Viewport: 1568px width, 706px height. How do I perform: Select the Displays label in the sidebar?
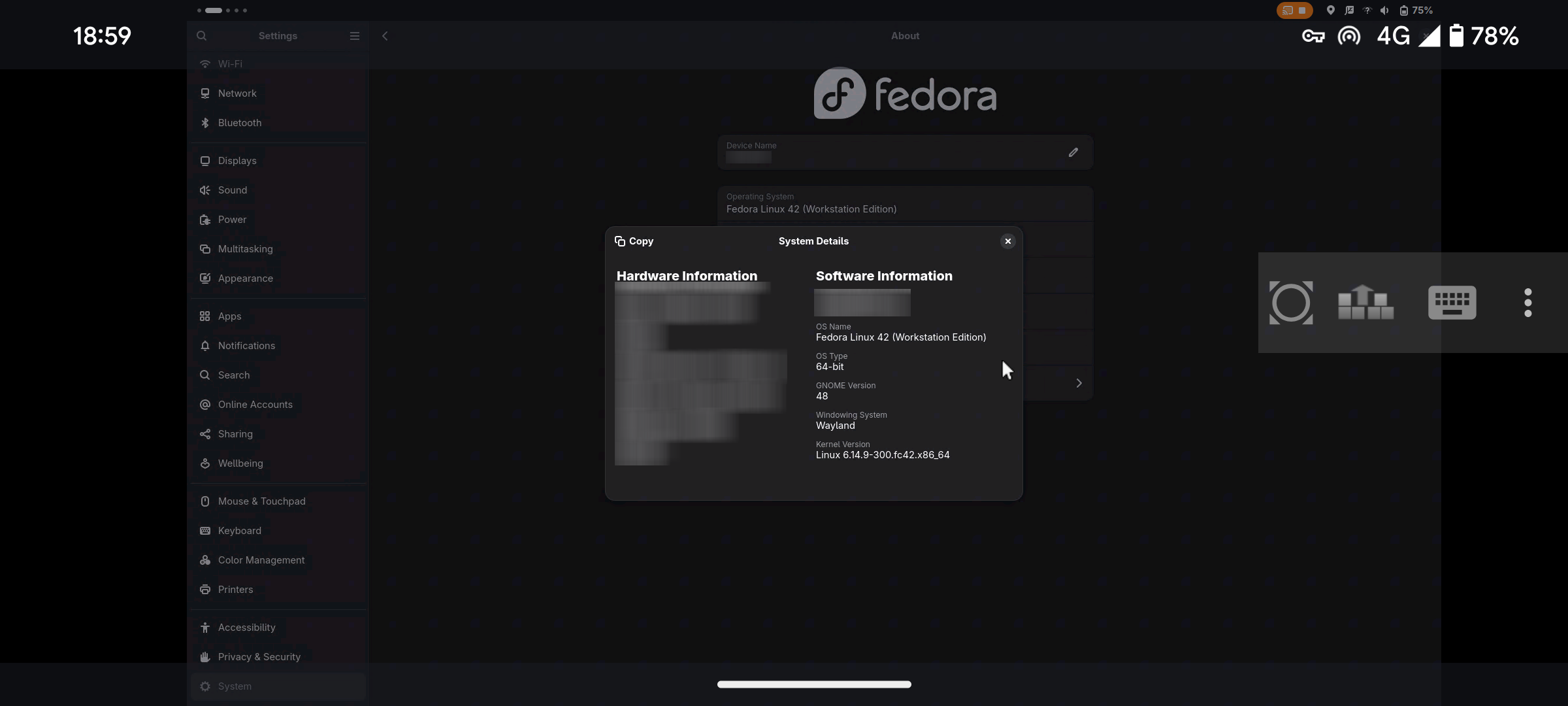click(x=237, y=161)
